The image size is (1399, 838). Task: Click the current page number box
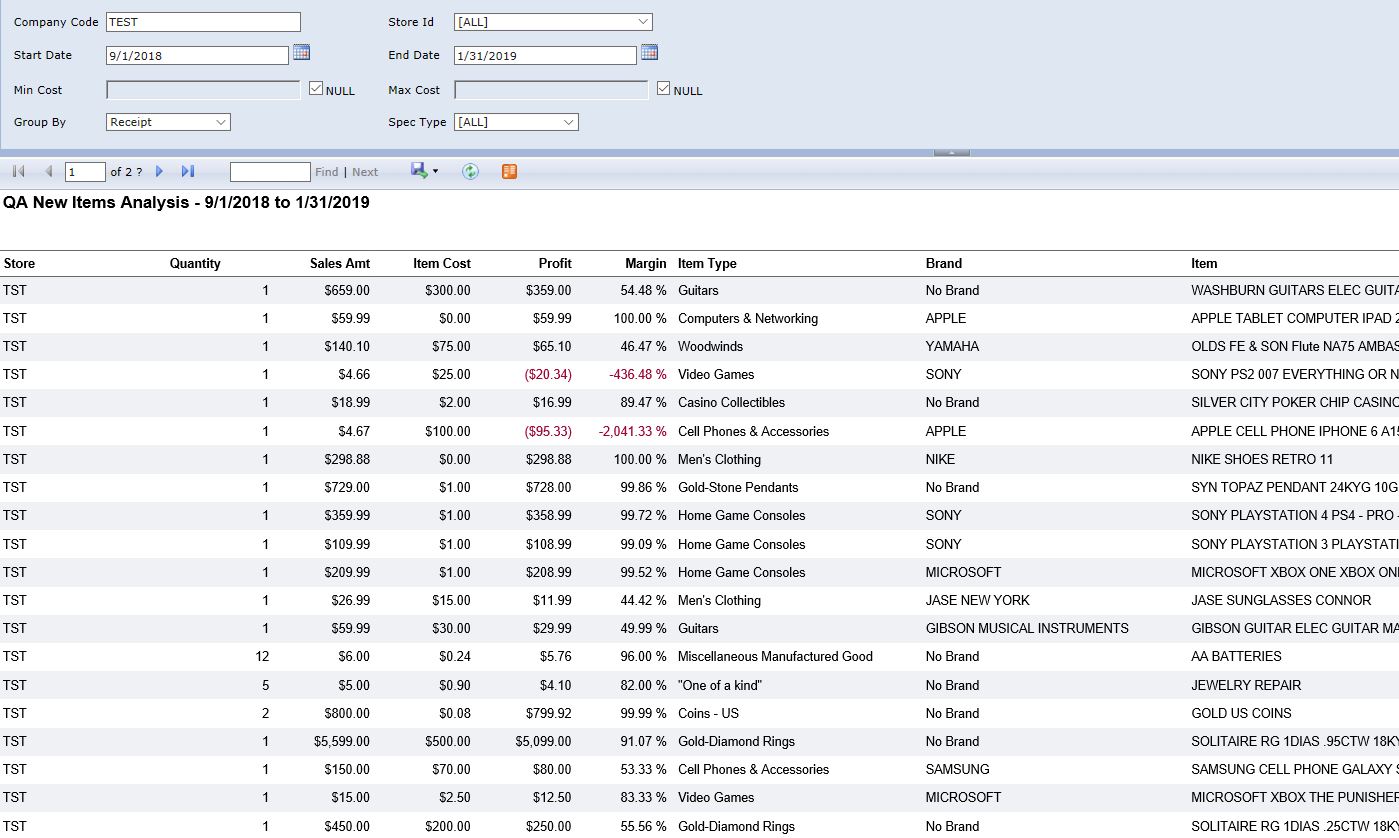85,172
